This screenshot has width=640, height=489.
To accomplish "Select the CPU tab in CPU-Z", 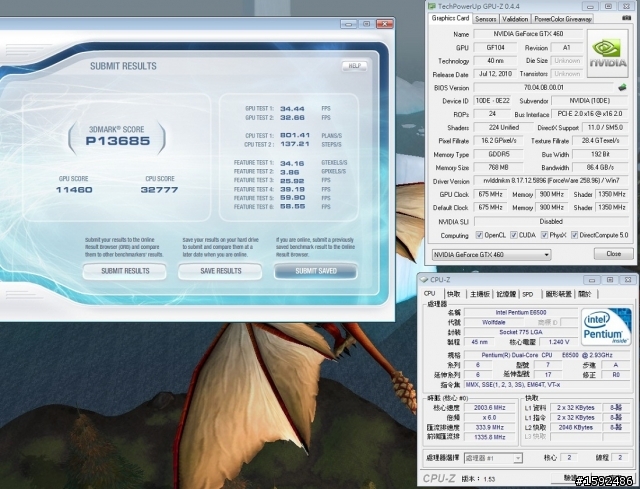I will point(429,293).
